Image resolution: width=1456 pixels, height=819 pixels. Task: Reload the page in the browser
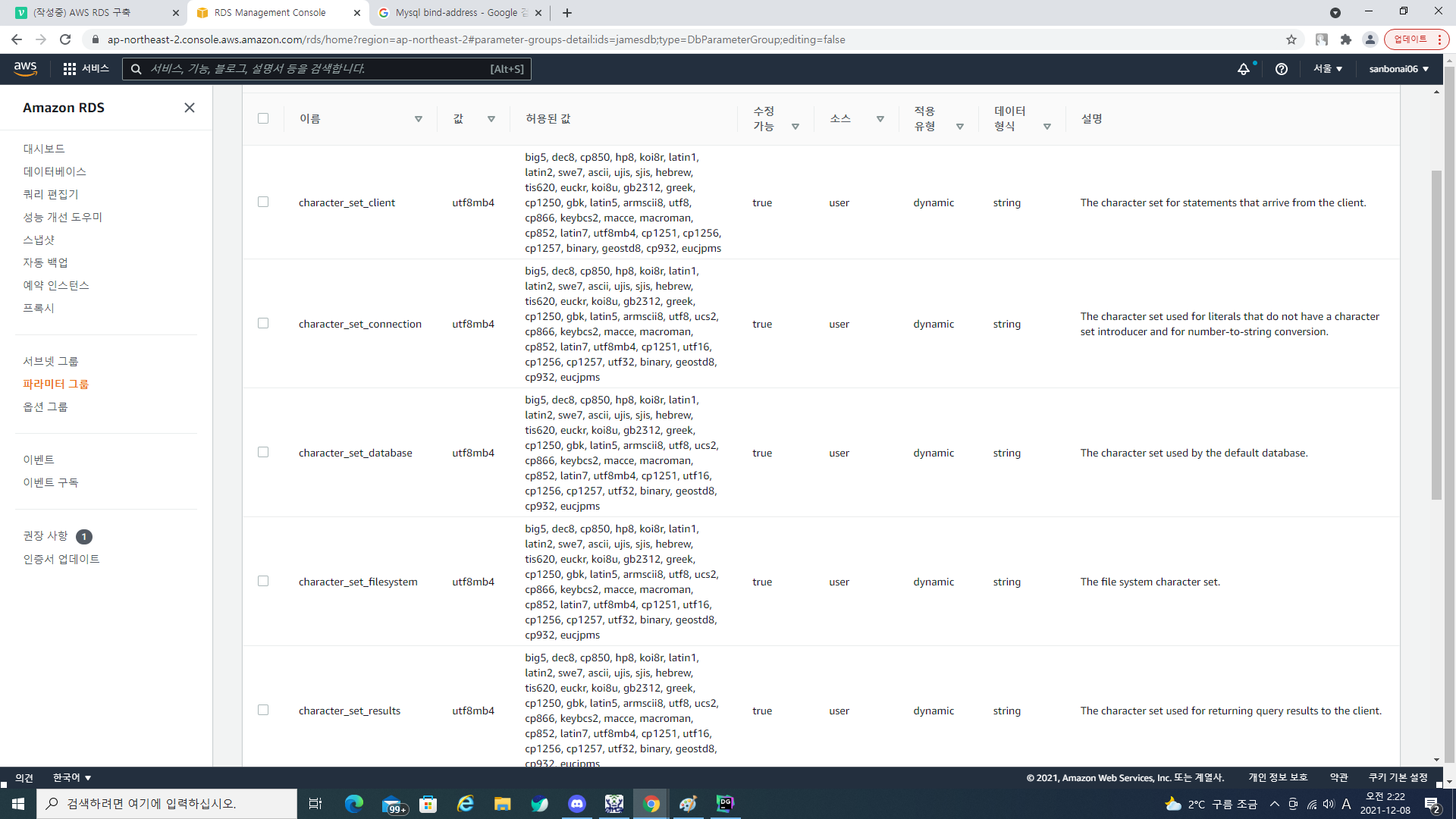[65, 39]
